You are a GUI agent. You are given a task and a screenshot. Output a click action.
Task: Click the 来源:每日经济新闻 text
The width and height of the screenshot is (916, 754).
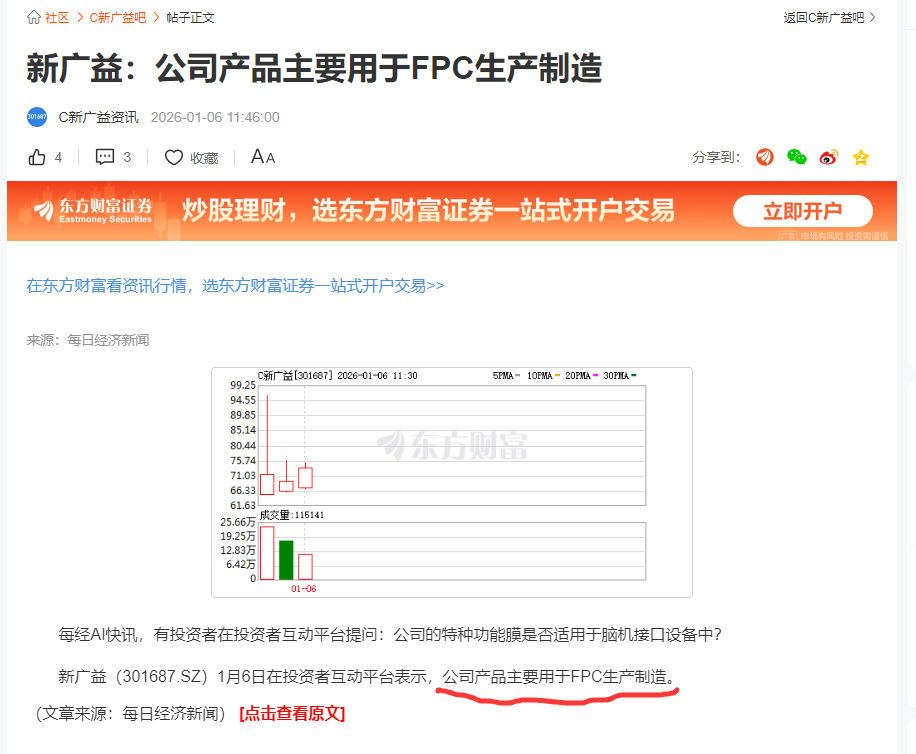[x=88, y=340]
